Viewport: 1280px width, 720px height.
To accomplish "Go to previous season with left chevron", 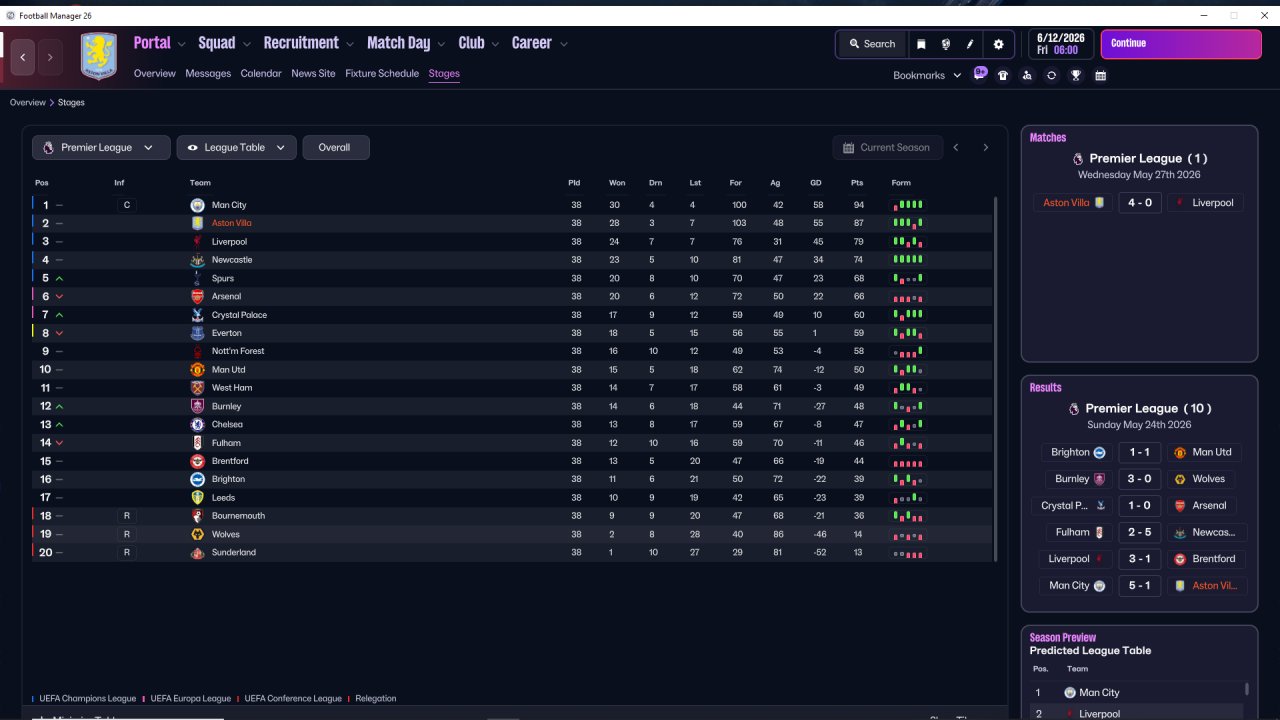I will (956, 148).
